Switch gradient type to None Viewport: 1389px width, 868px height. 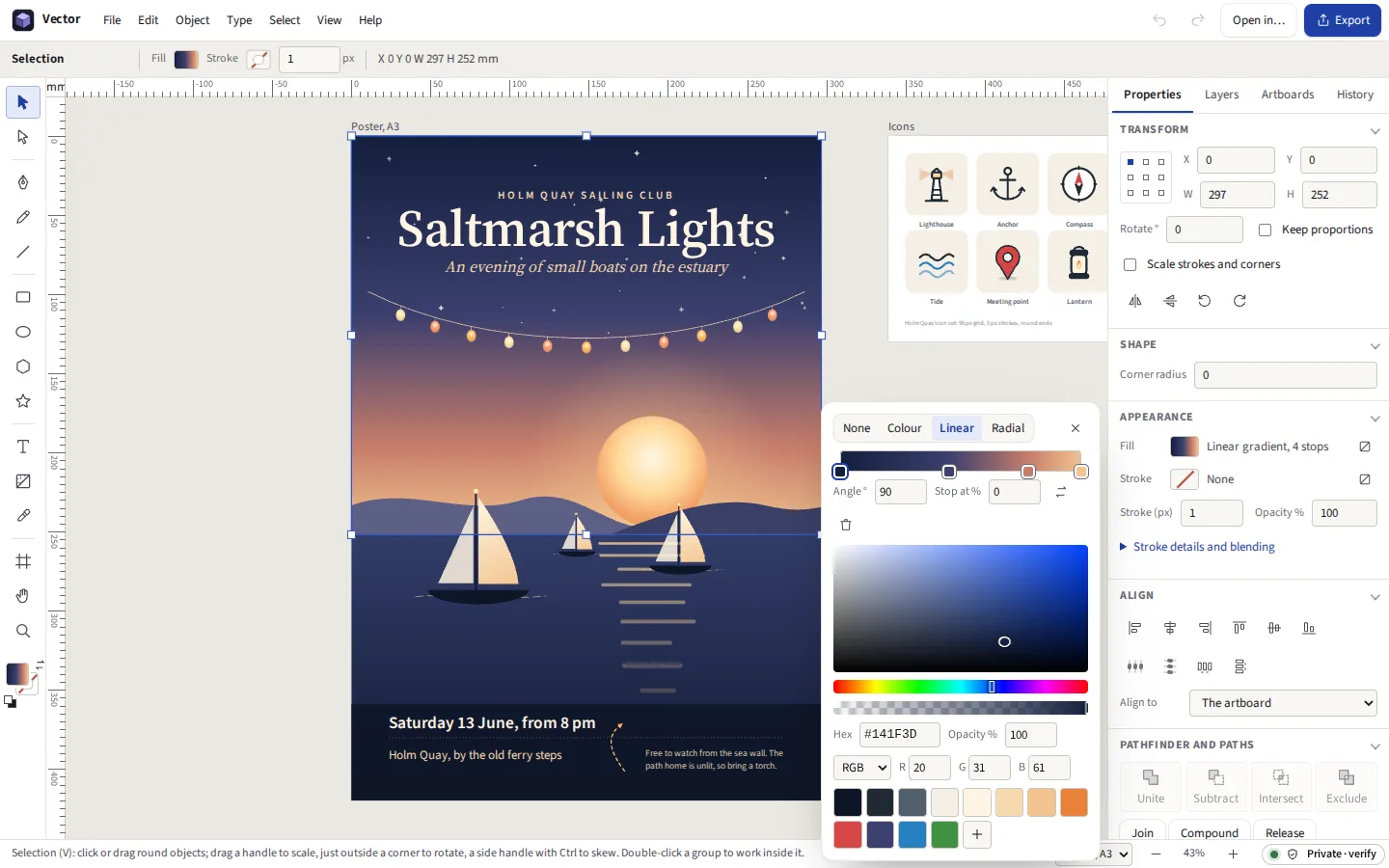point(857,428)
